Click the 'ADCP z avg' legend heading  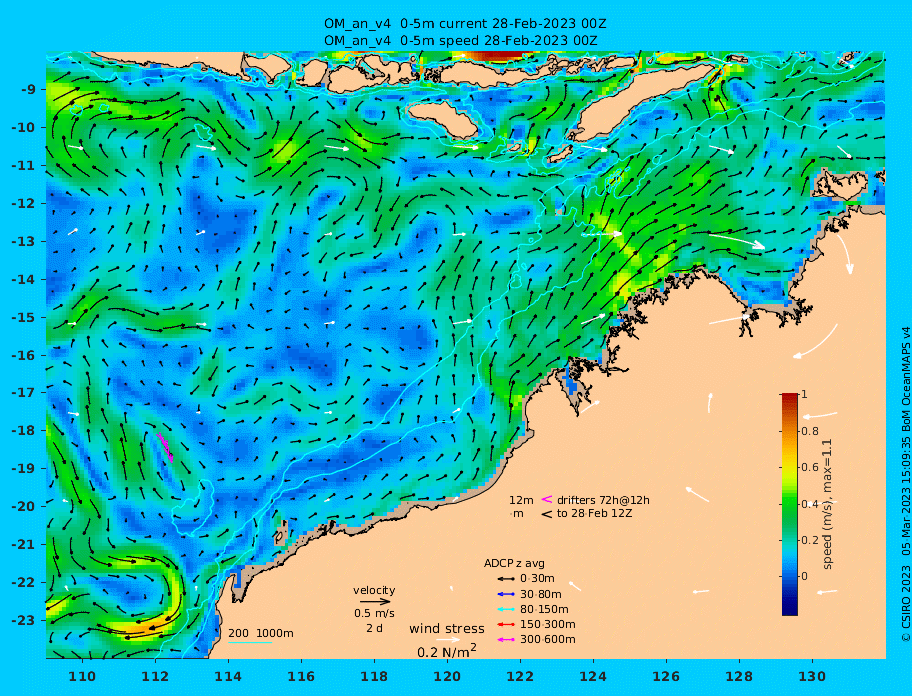[514, 563]
